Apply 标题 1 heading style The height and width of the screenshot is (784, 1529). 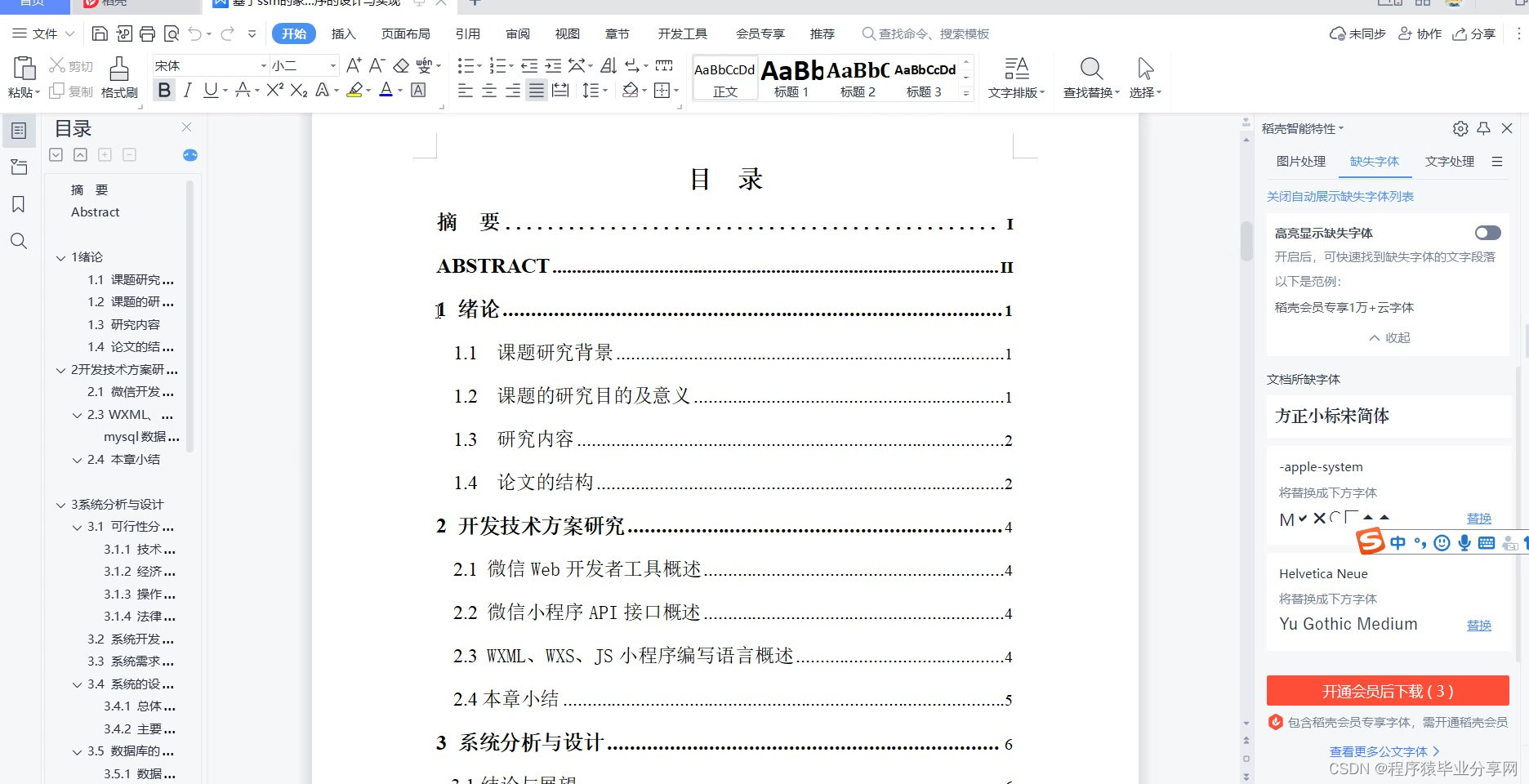pyautogui.click(x=791, y=78)
